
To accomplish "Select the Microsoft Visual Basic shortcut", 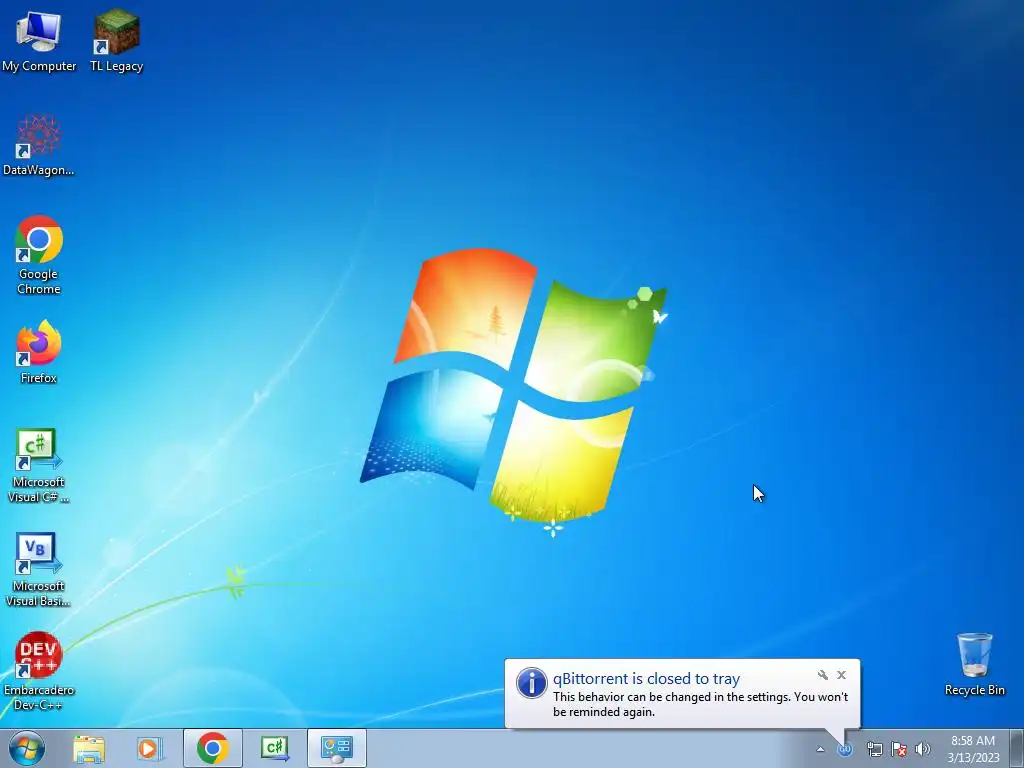I will pos(39,569).
